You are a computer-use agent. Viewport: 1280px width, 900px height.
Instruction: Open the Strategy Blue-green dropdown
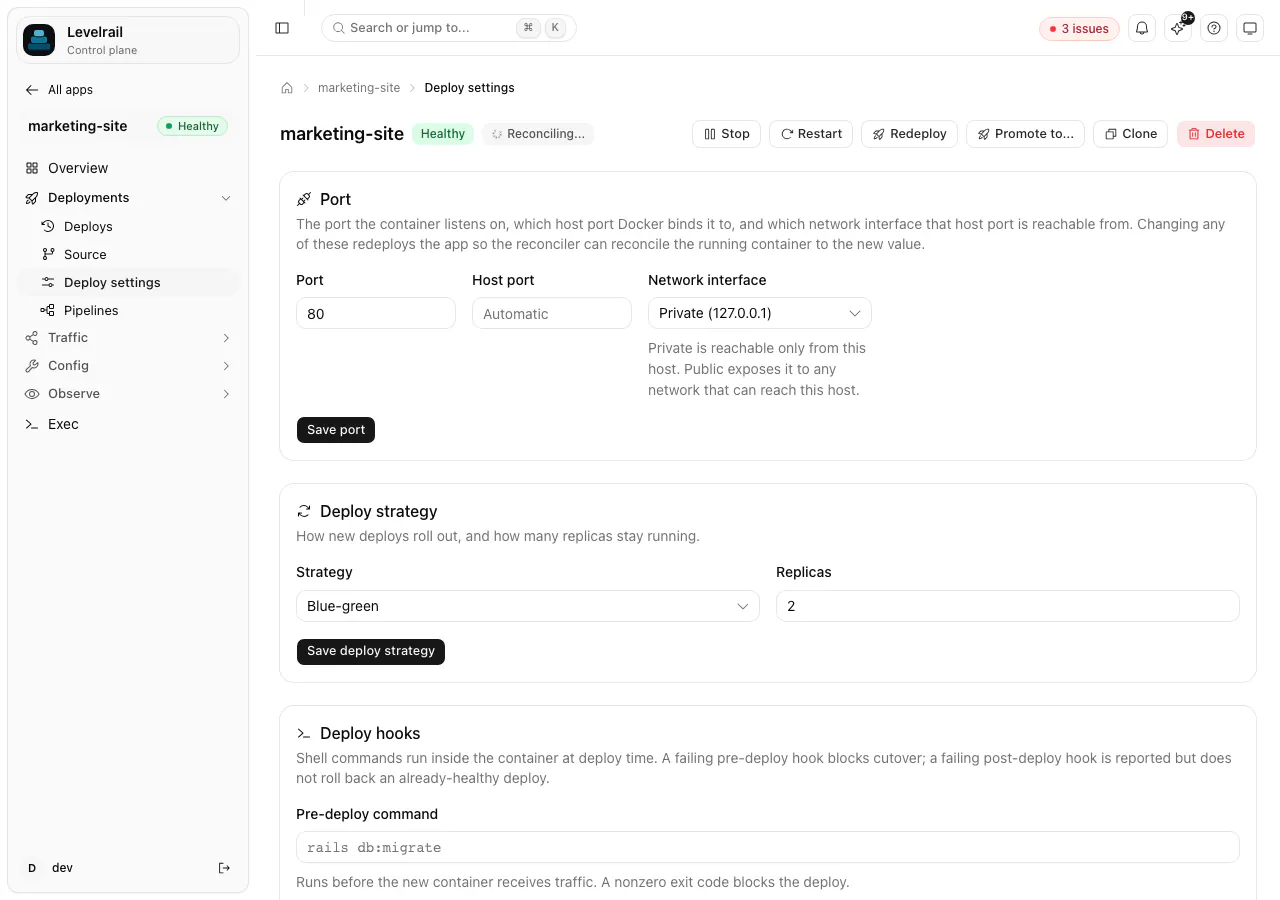tap(528, 606)
